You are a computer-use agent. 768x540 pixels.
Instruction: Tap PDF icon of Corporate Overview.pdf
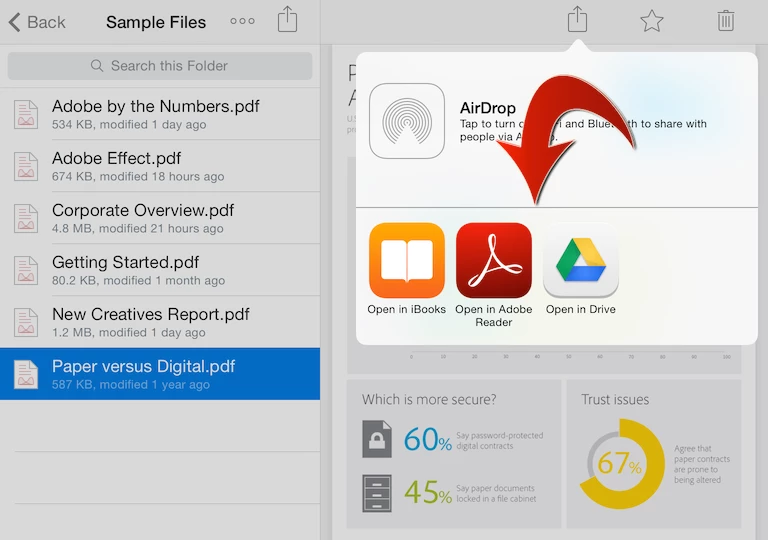click(26, 219)
